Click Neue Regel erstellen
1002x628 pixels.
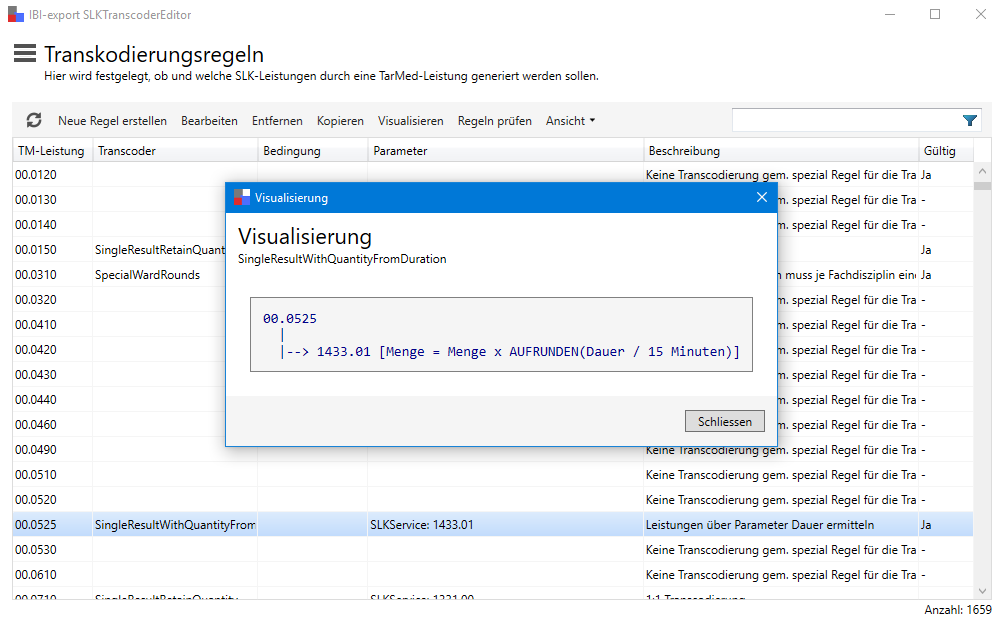pos(112,121)
